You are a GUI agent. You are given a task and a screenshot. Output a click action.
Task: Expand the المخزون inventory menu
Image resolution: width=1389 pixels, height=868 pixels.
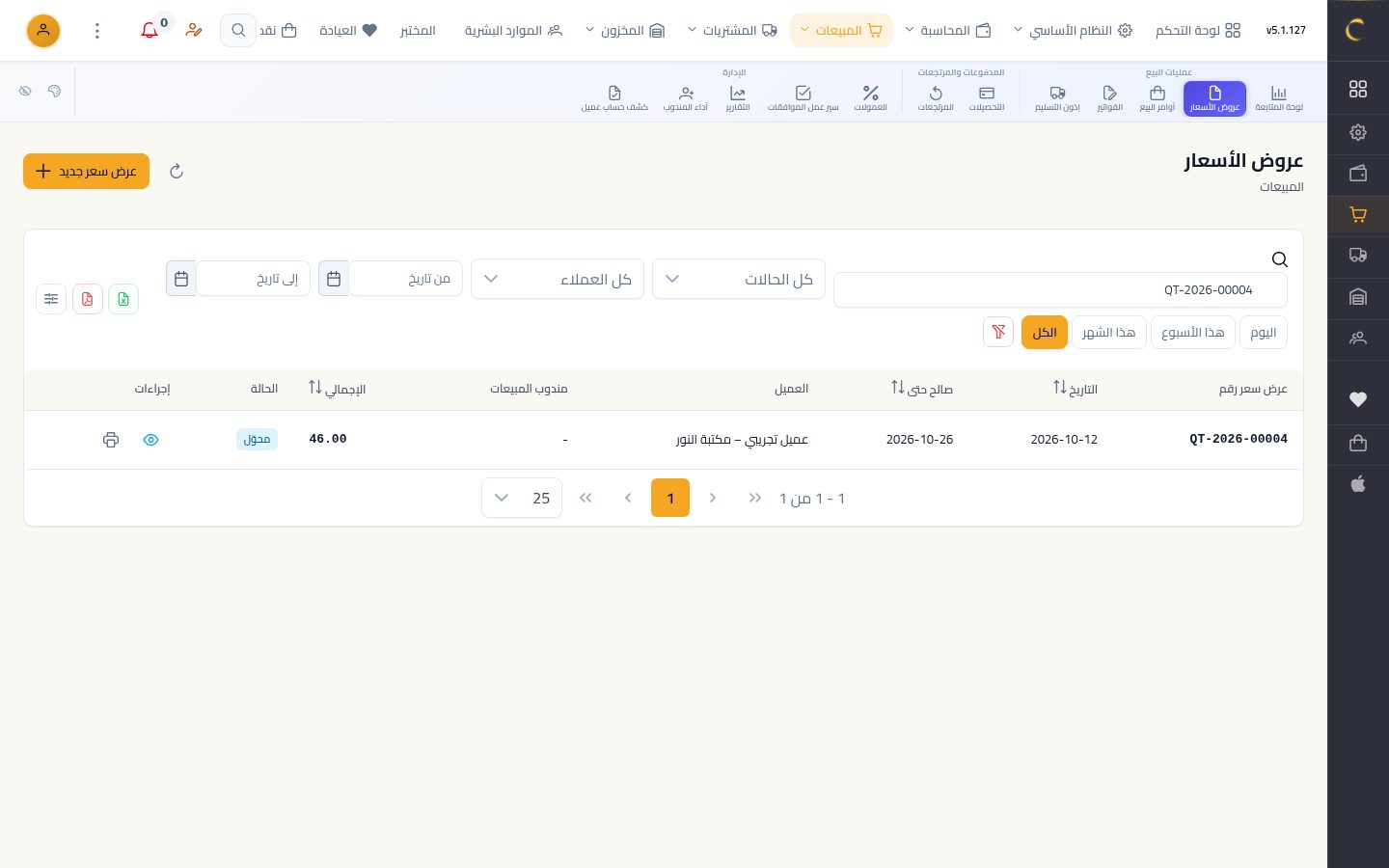(x=625, y=31)
